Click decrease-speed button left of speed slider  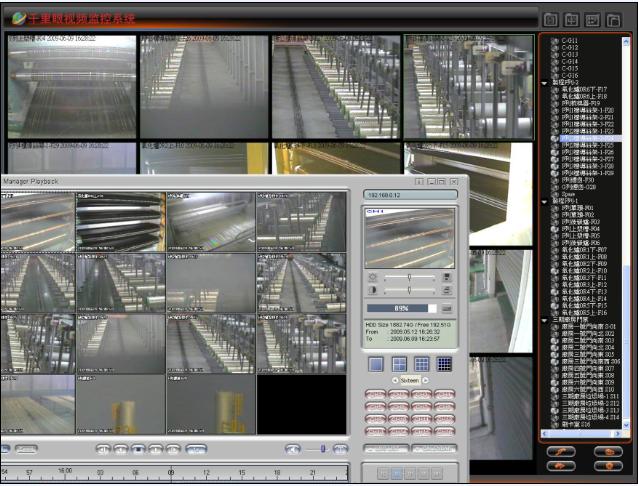[x=293, y=449]
